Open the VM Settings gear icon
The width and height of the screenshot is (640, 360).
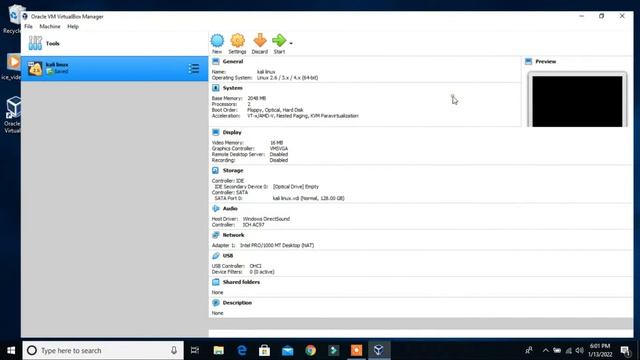(238, 41)
